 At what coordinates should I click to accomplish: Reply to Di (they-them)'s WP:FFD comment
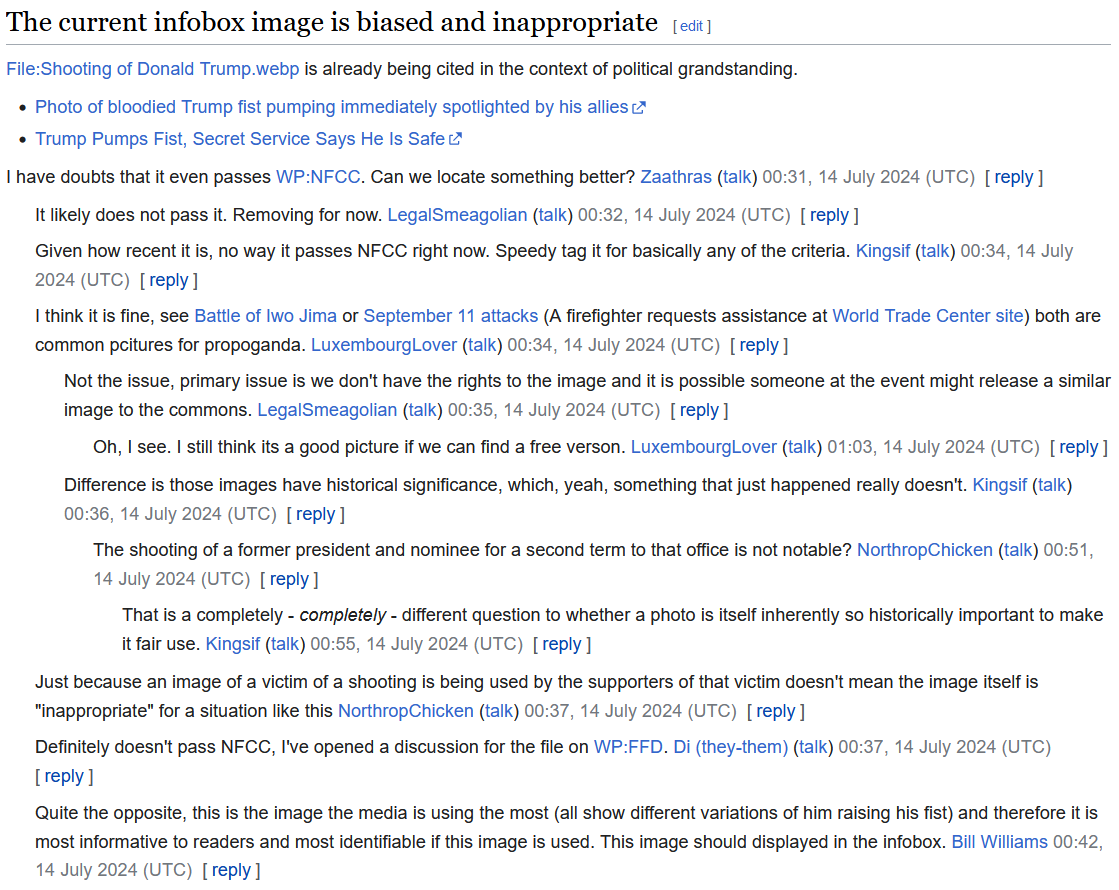point(64,777)
